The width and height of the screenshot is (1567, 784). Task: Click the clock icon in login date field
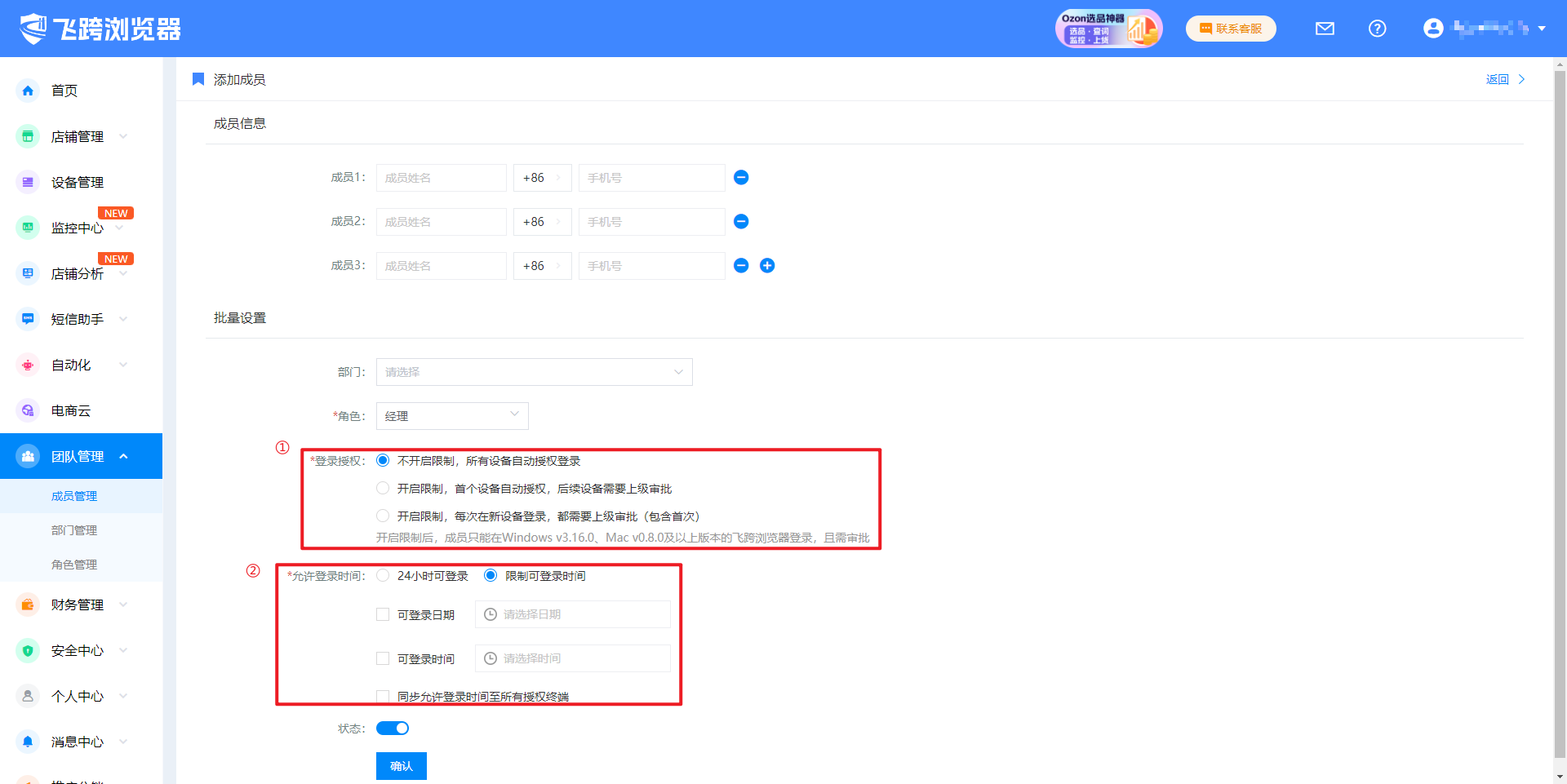tap(491, 615)
